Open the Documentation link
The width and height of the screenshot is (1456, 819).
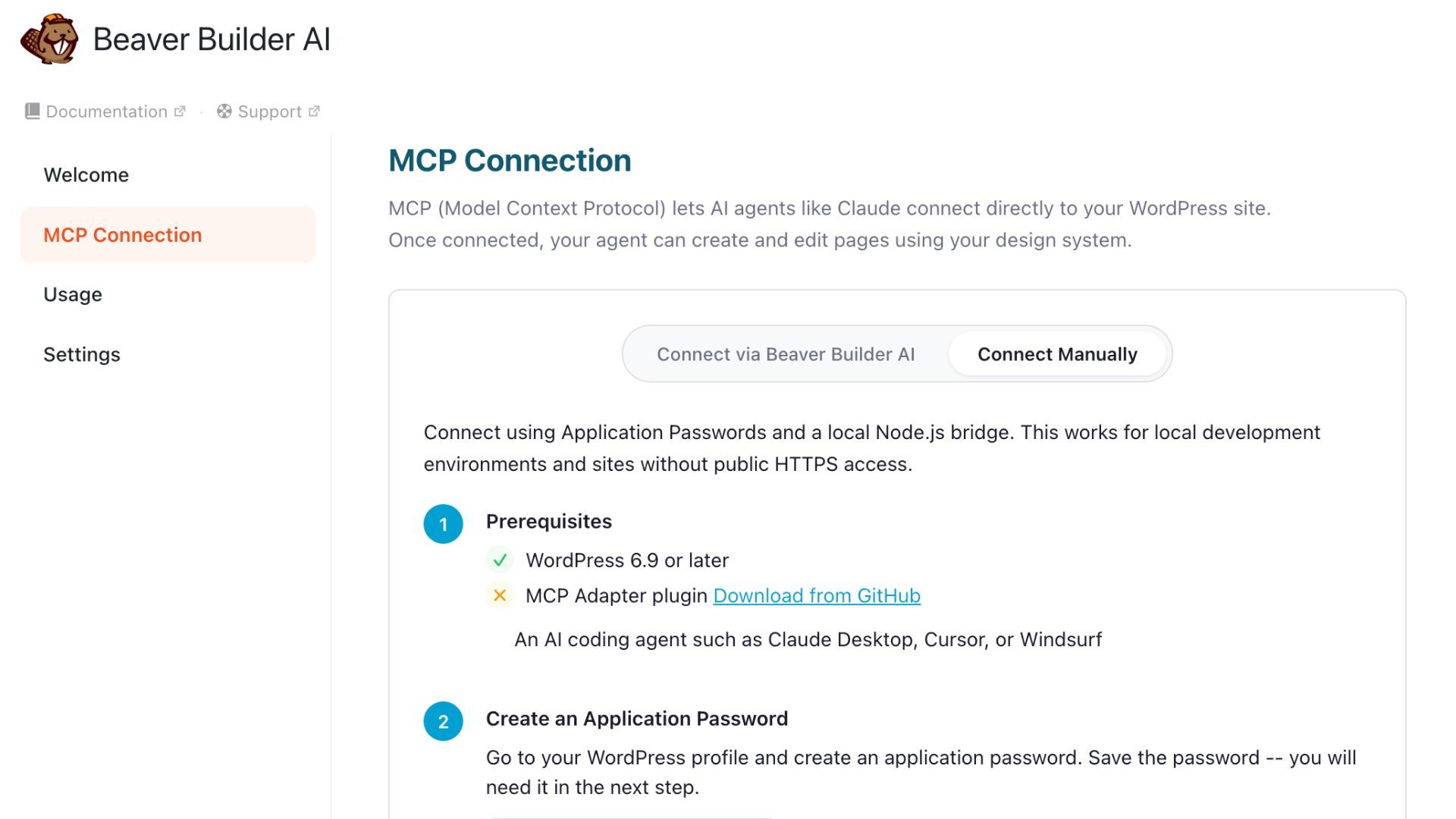(x=105, y=111)
